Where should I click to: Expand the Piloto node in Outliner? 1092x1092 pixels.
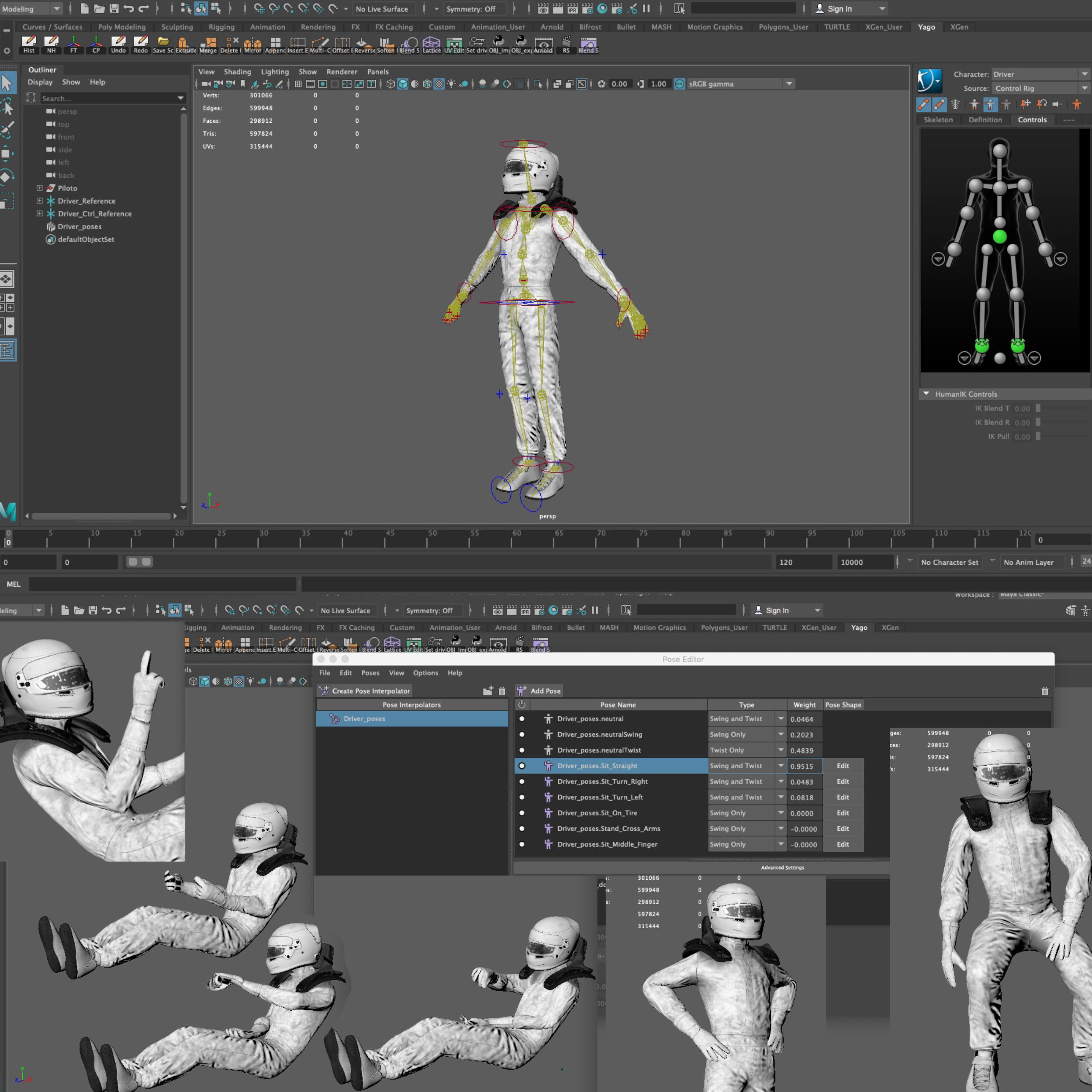pos(40,188)
